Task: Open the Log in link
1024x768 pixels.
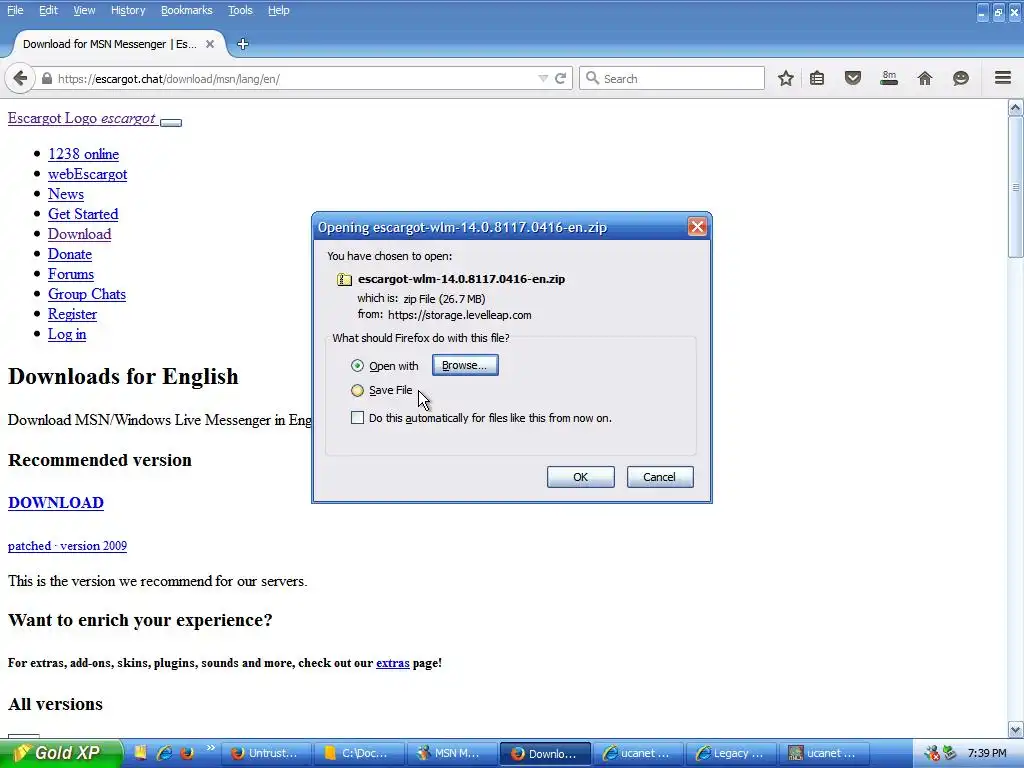Action: pos(67,334)
